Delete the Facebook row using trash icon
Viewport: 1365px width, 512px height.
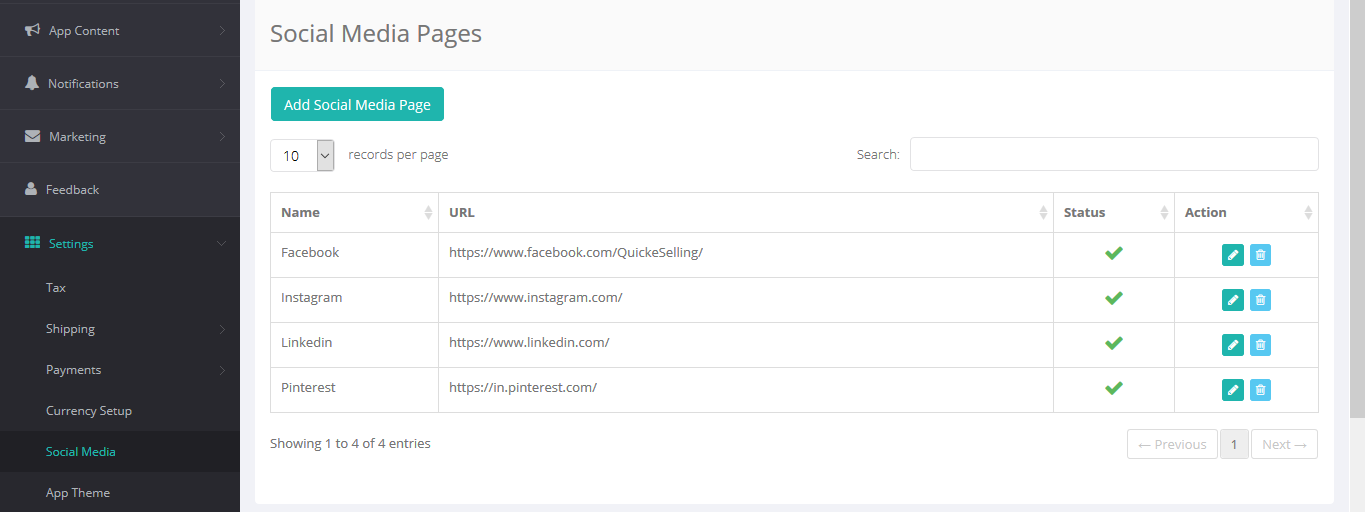click(1260, 255)
